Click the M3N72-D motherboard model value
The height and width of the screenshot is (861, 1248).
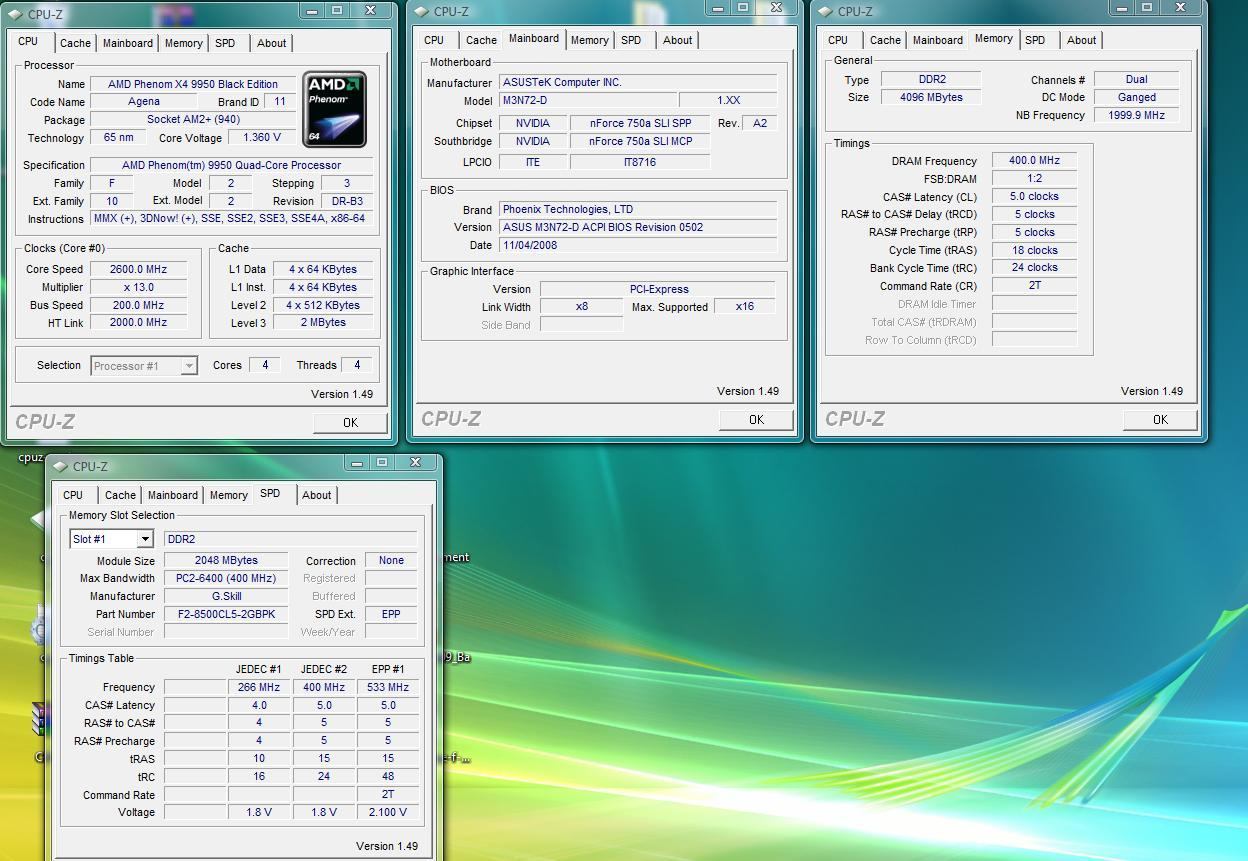coord(587,101)
